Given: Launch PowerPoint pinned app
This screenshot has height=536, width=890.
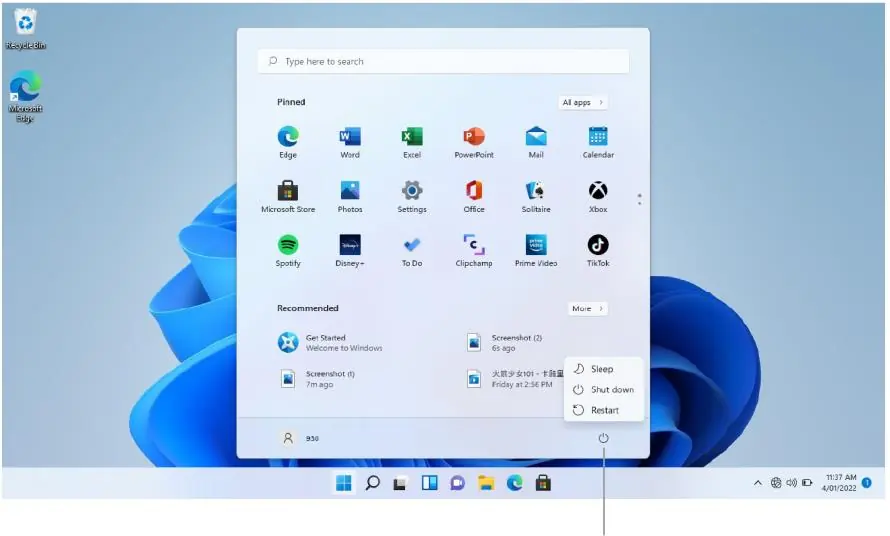Looking at the screenshot, I should click(x=474, y=142).
